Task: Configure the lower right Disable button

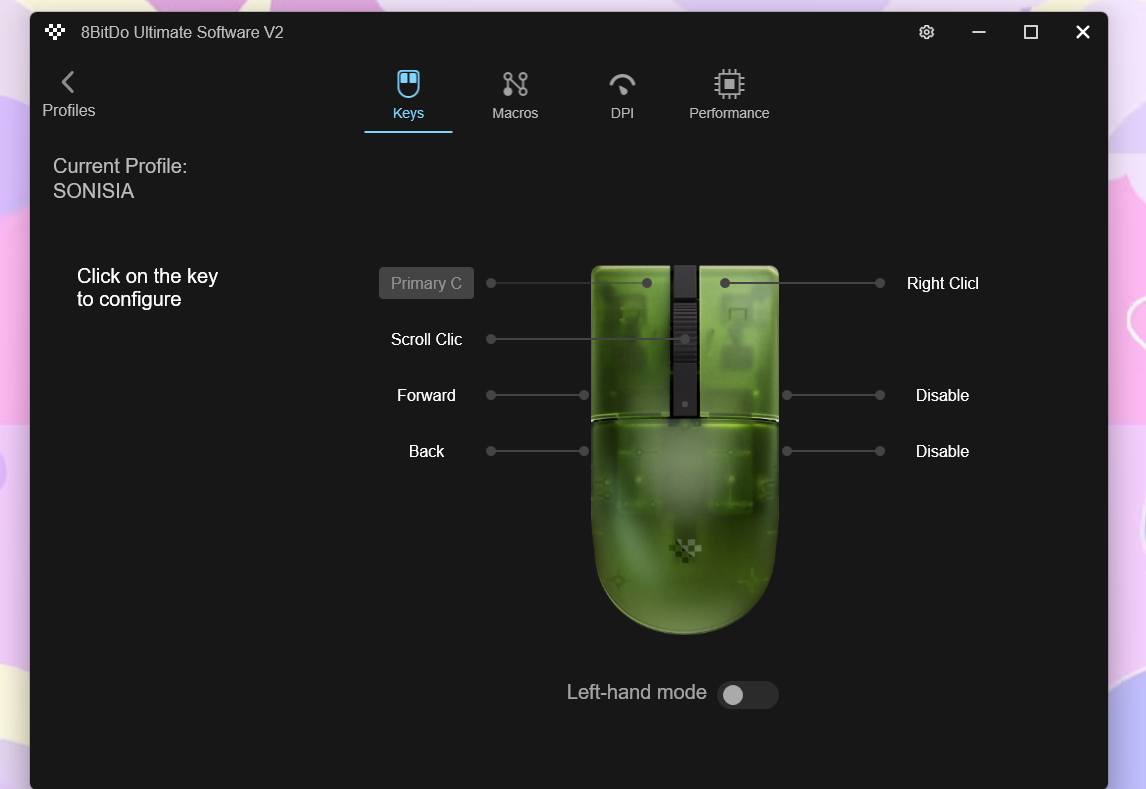Action: [x=942, y=451]
